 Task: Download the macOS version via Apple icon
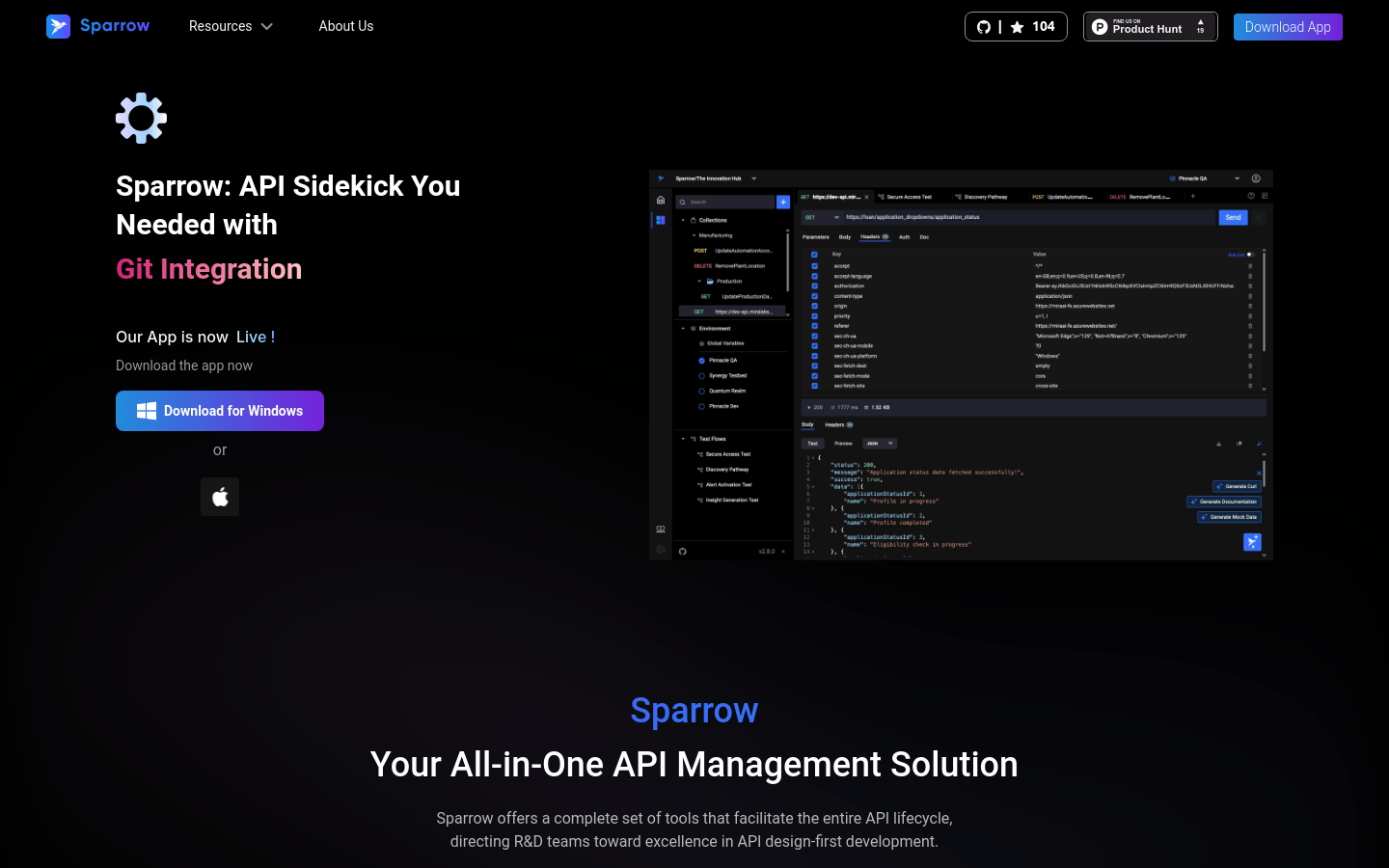(220, 497)
